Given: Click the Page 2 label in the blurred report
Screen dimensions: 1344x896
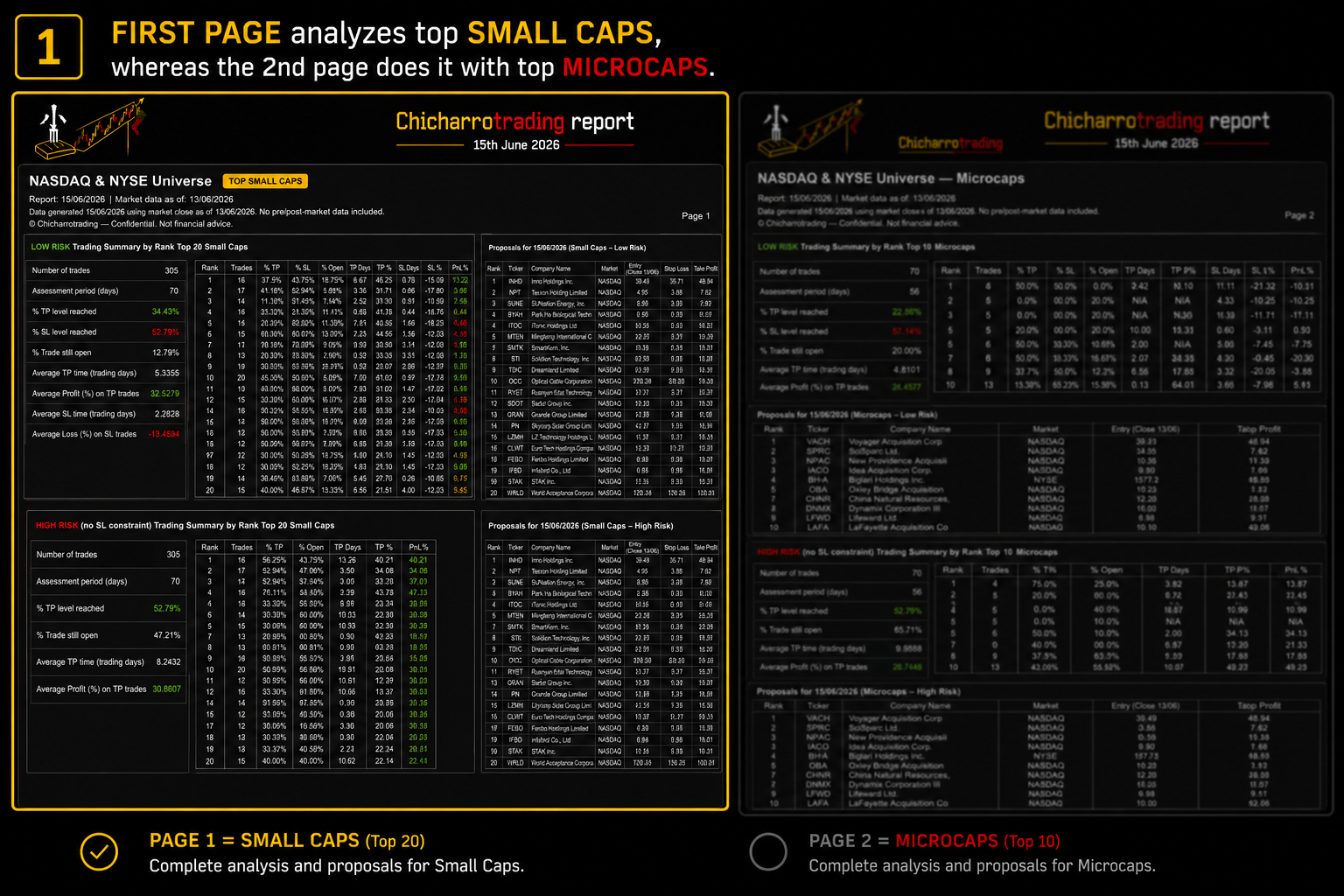Looking at the screenshot, I should (x=1299, y=215).
